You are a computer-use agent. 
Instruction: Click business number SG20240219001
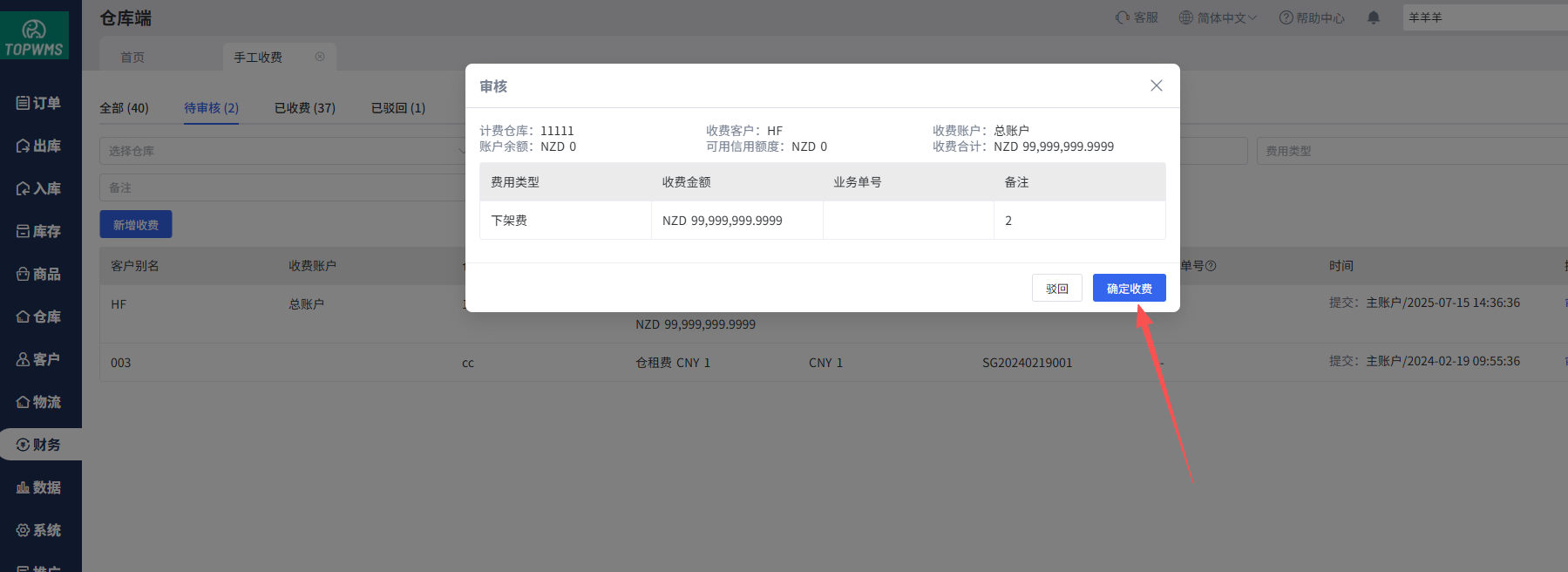[1028, 363]
